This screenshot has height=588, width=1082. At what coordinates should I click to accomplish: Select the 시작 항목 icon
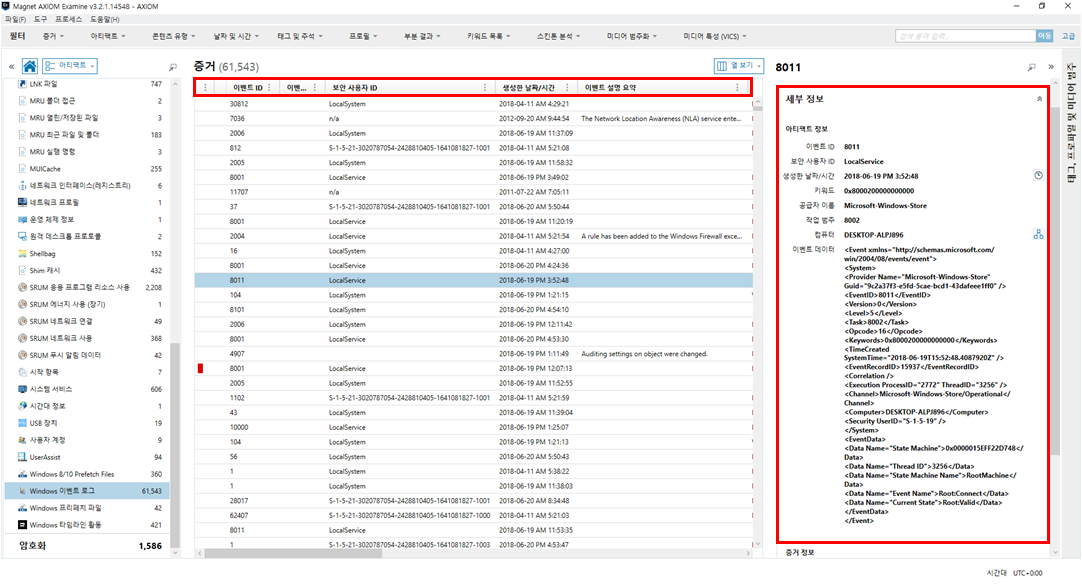coord(22,372)
